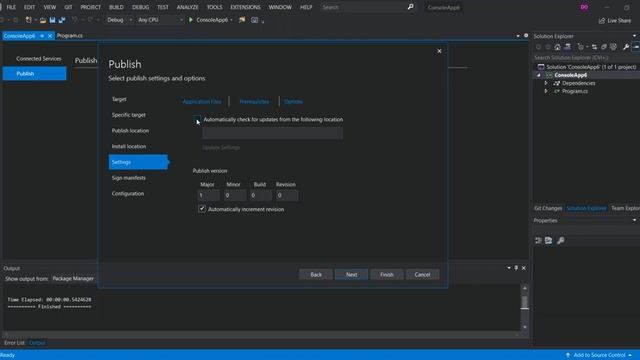Viewport: 640px width, 360px height.
Task: Click the Cancel button
Action: point(422,275)
